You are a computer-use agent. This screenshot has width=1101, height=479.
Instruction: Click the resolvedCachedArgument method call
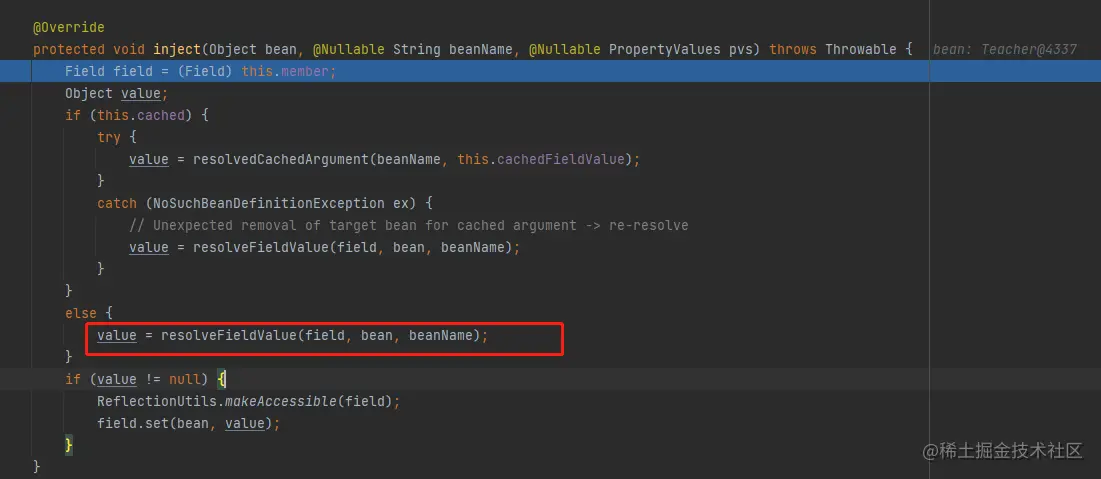coord(281,159)
